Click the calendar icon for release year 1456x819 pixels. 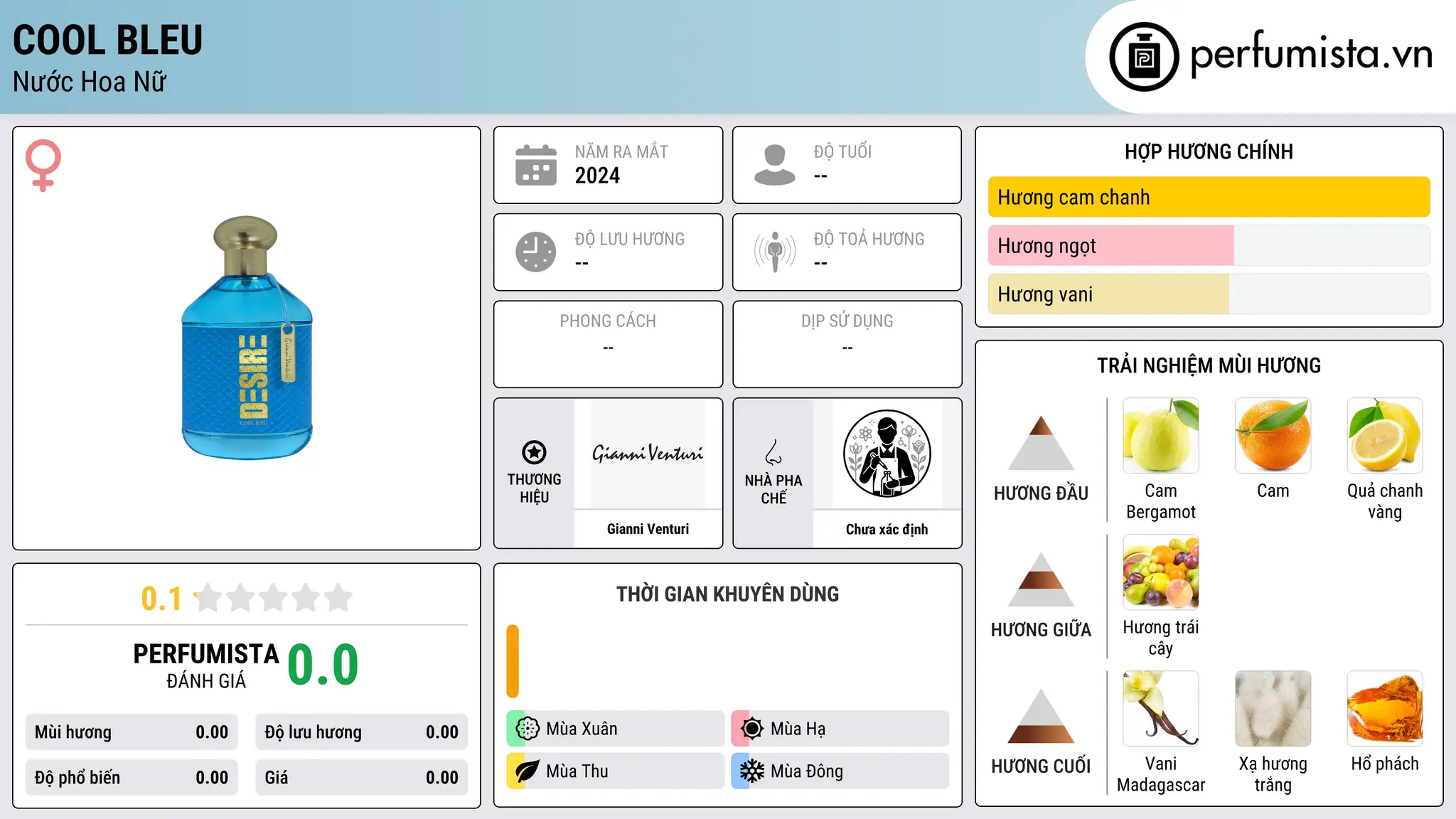point(536,165)
